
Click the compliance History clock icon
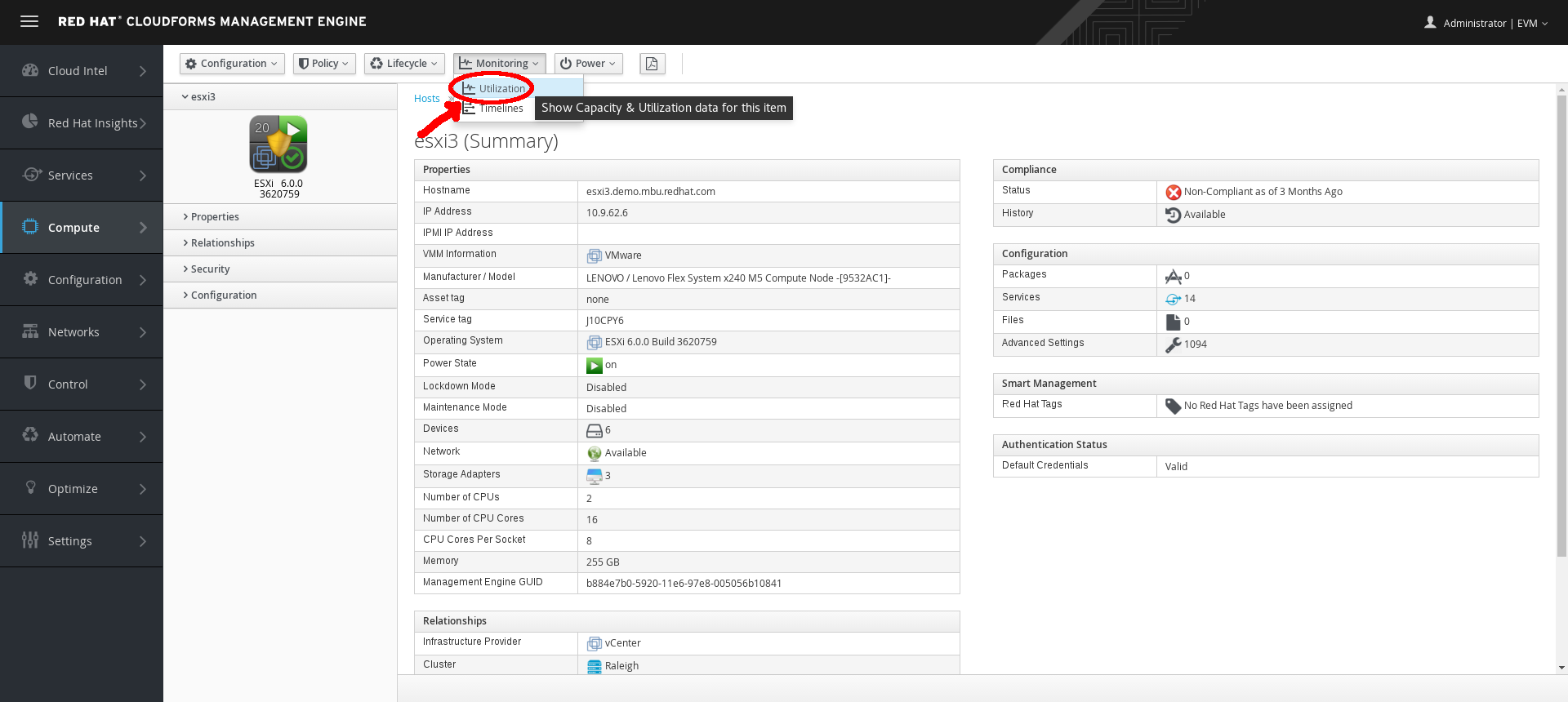[x=1174, y=215]
